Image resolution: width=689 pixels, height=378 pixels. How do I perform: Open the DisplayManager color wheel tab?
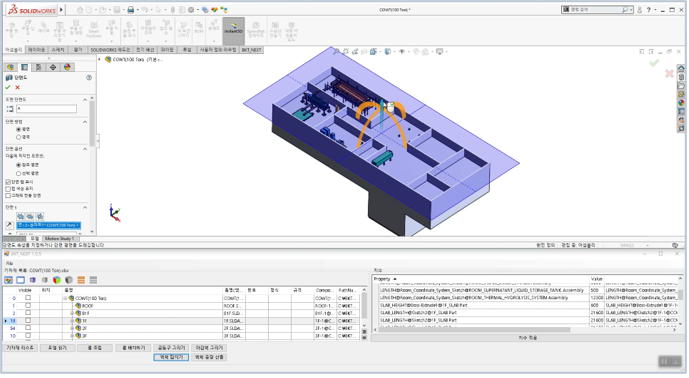coord(67,67)
